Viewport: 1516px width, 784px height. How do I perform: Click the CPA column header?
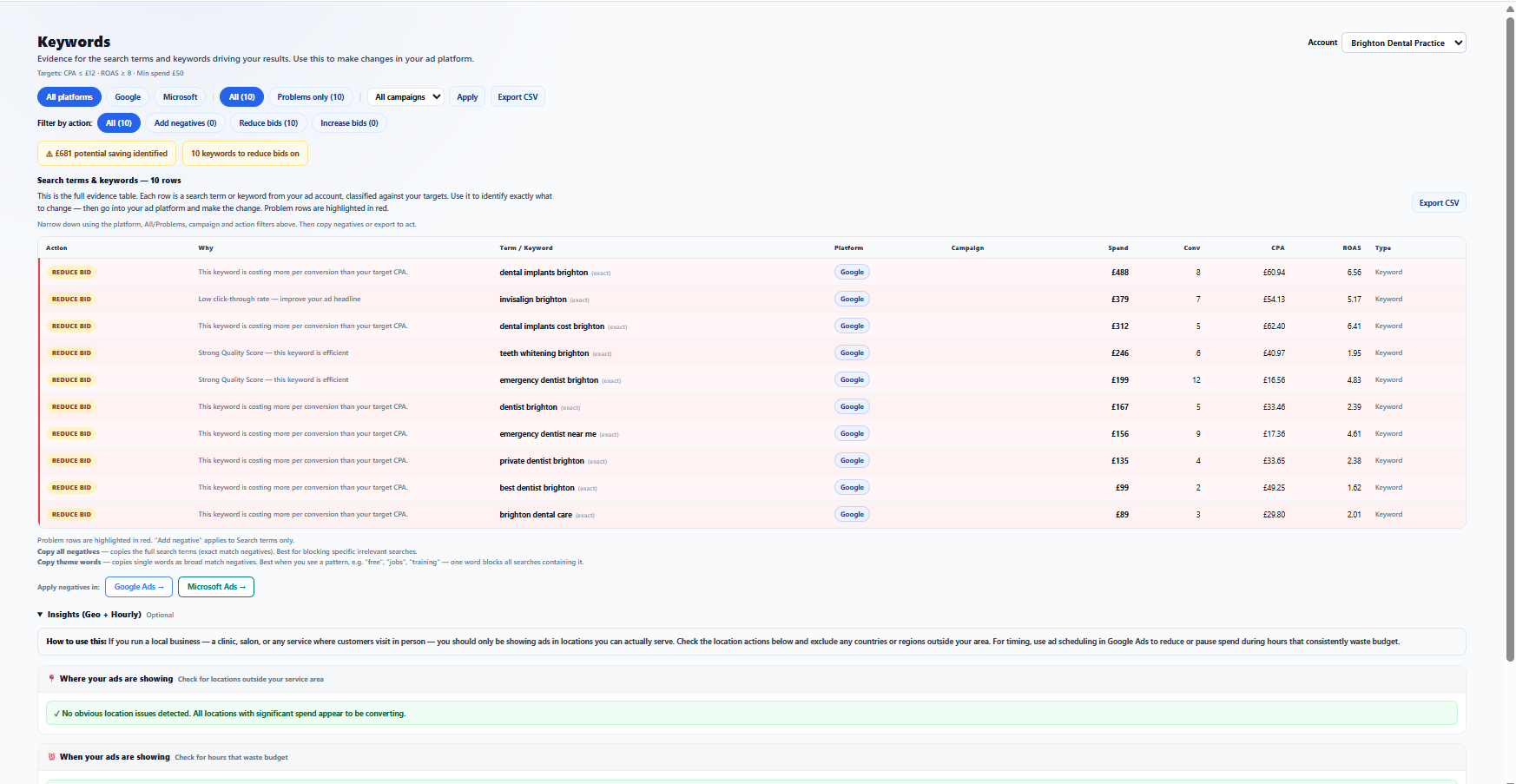pos(1278,248)
